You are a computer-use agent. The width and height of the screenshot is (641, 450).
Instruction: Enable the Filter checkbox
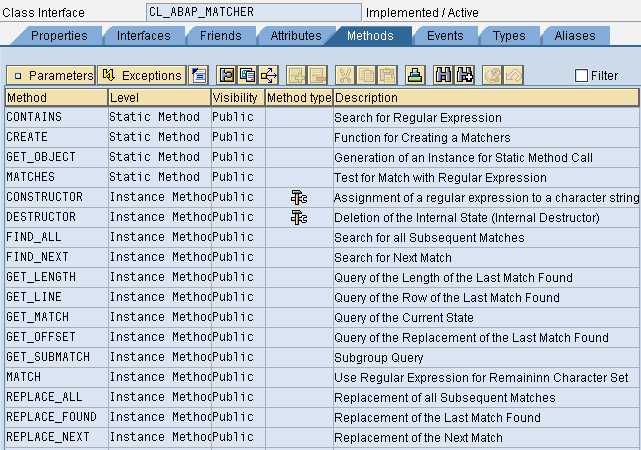[x=581, y=75]
